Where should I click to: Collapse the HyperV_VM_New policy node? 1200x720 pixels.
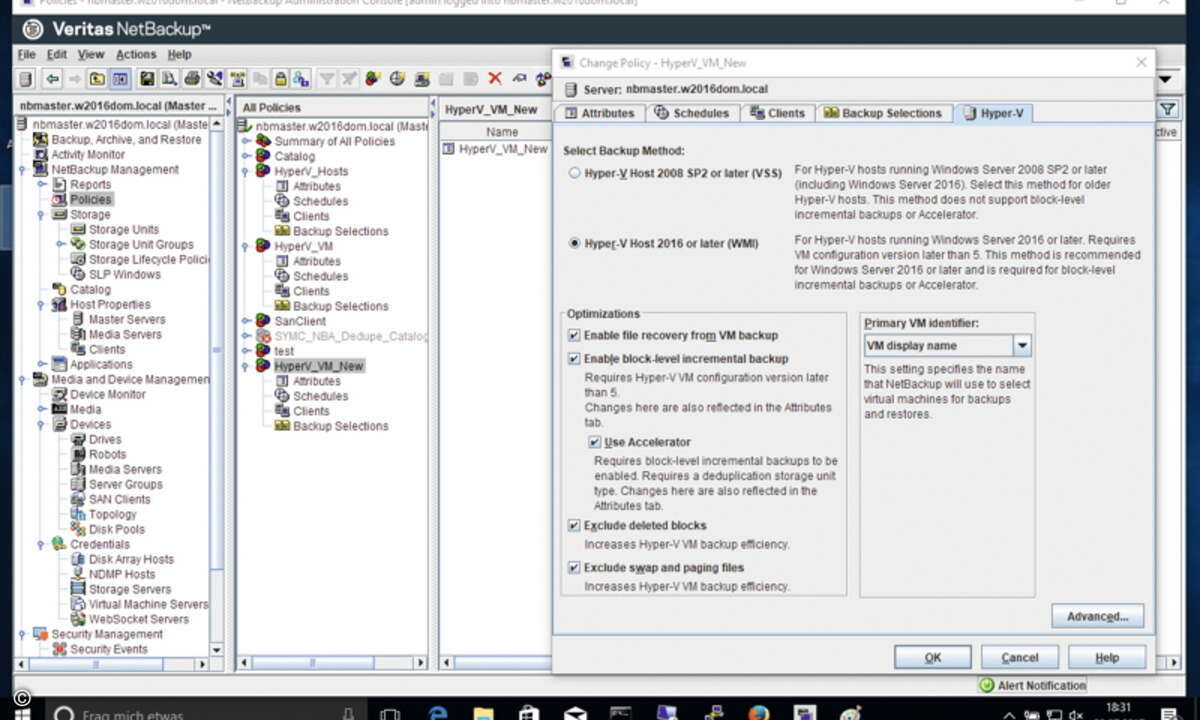247,366
